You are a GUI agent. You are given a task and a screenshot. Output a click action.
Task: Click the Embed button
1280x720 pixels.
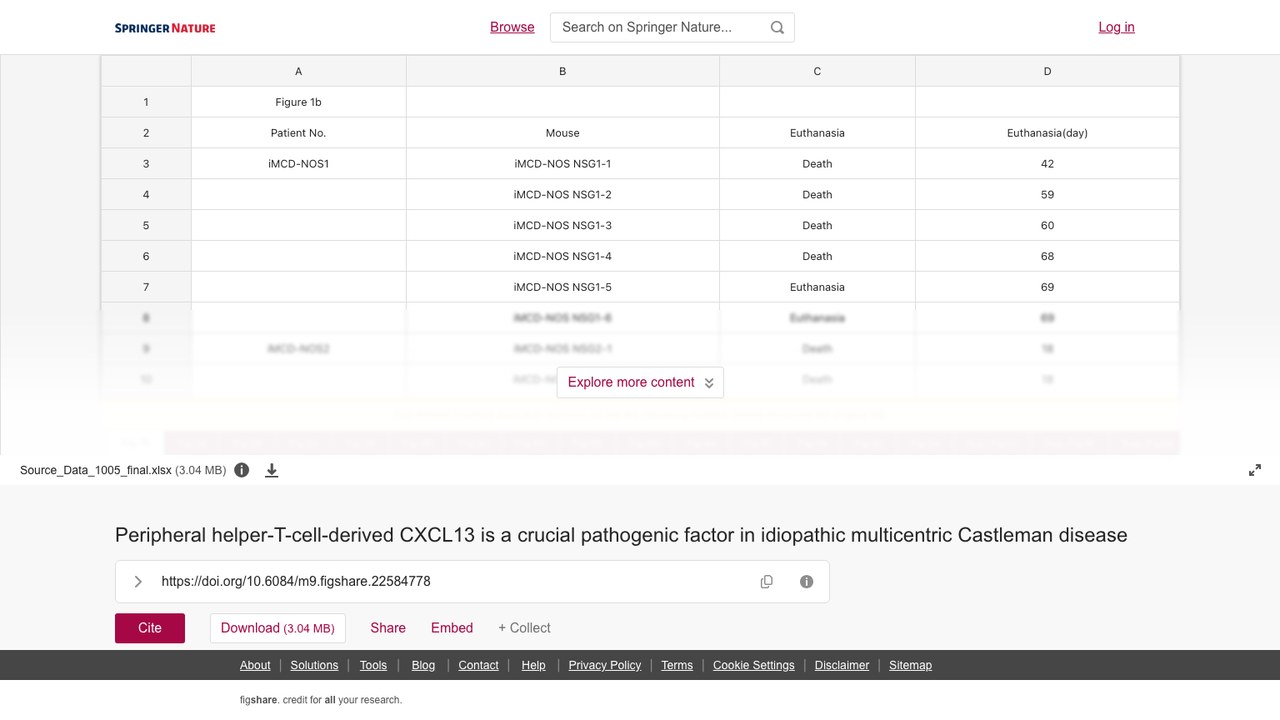tap(452, 628)
